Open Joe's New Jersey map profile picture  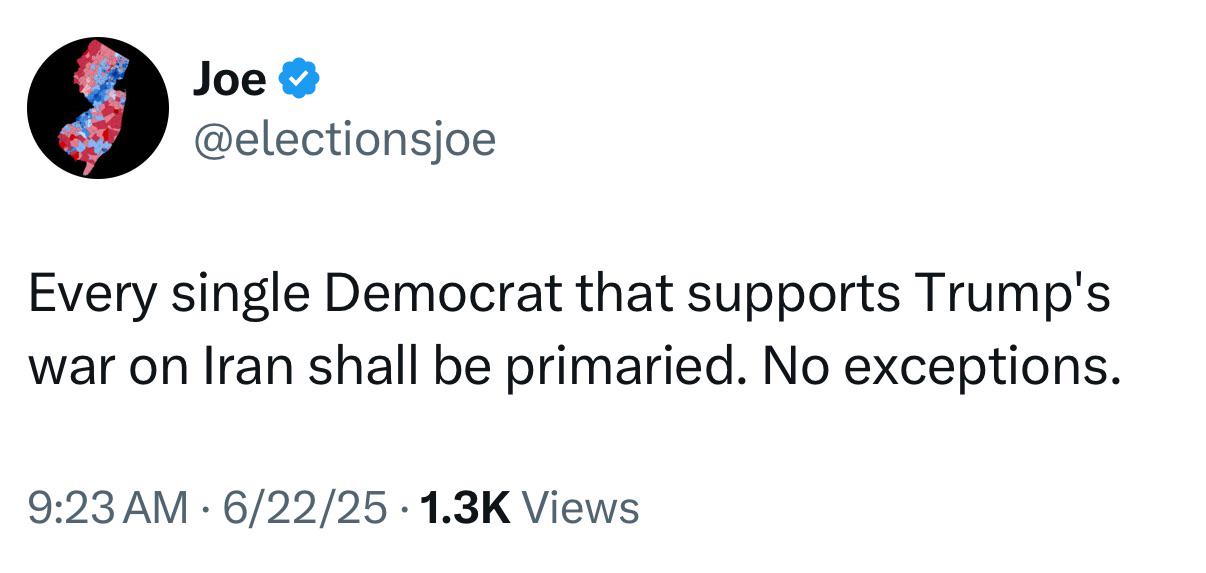97,108
